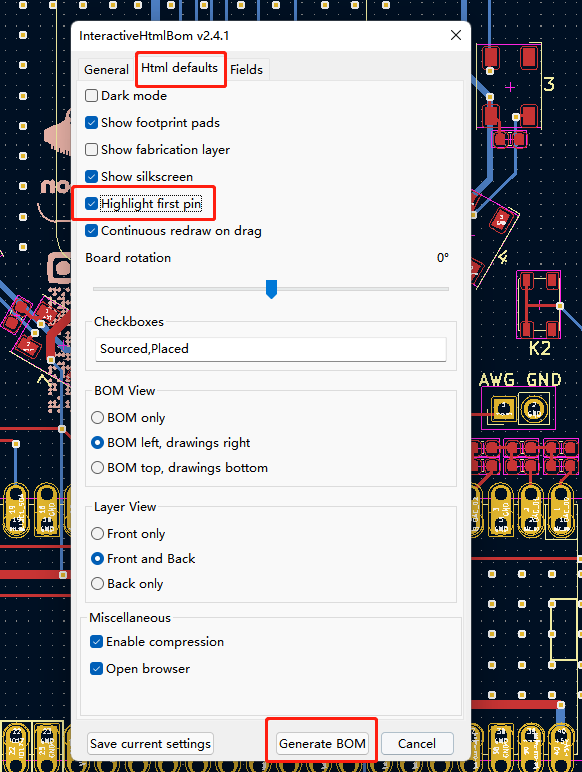Viewport: 582px width, 772px height.
Task: Uncheck Show footprint pads
Action: tap(92, 123)
